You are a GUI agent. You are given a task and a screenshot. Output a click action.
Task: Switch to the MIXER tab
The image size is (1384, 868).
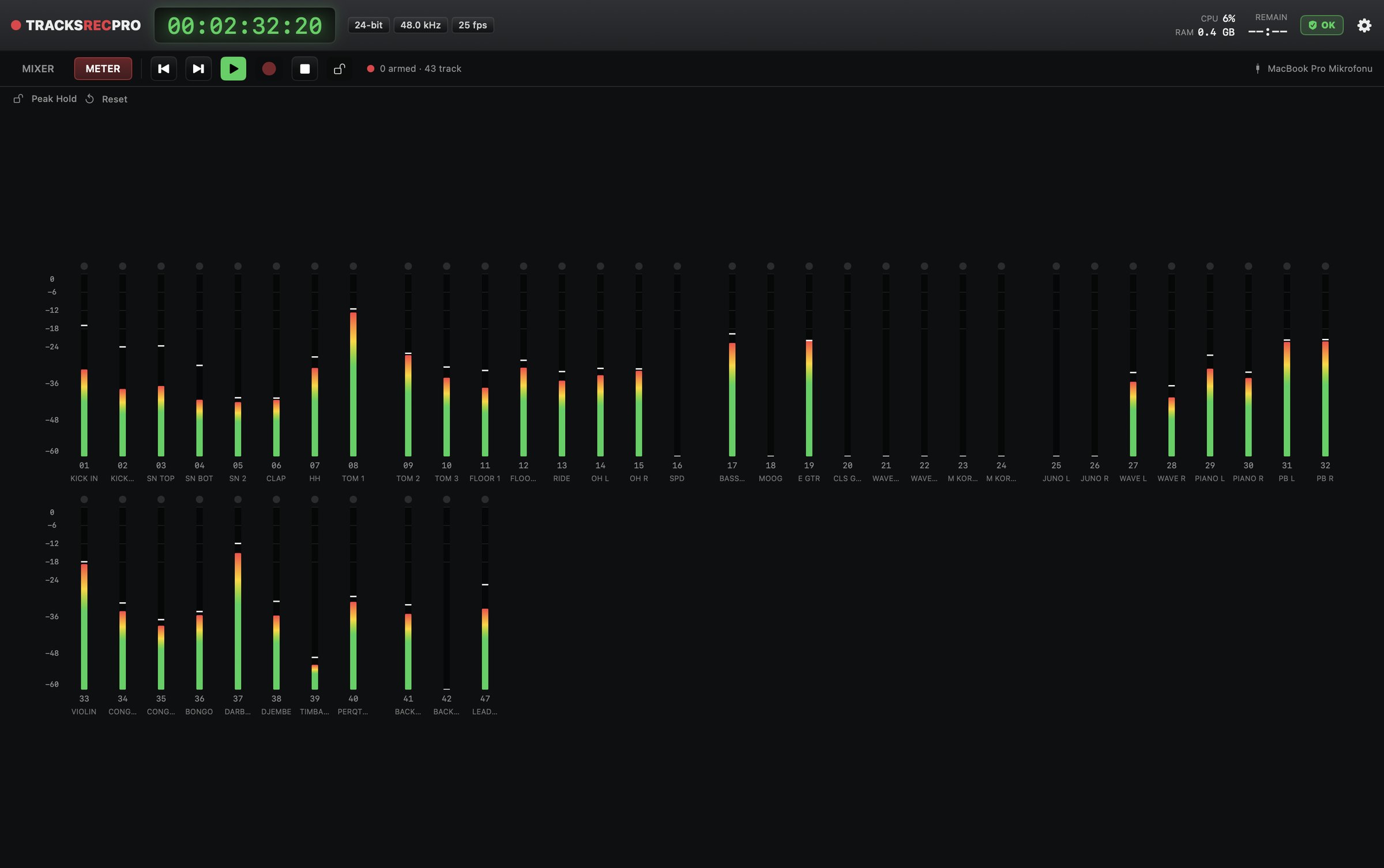coord(38,69)
